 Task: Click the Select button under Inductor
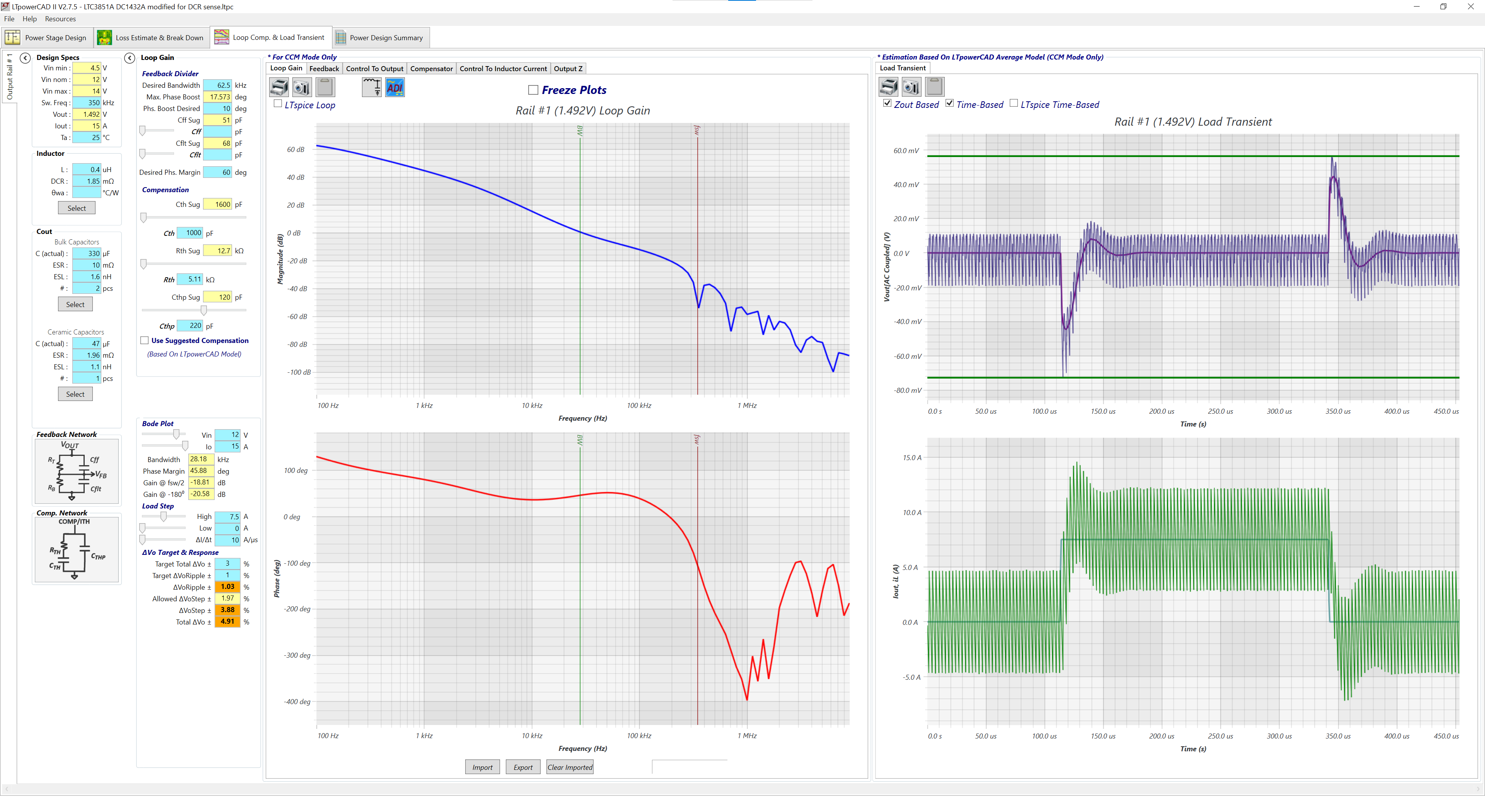pyautogui.click(x=77, y=208)
